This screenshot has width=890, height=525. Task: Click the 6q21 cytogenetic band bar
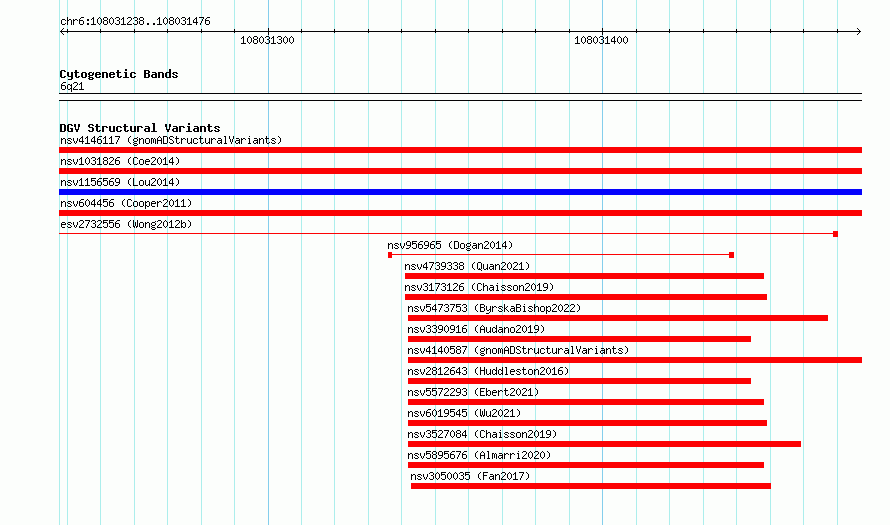tap(460, 97)
